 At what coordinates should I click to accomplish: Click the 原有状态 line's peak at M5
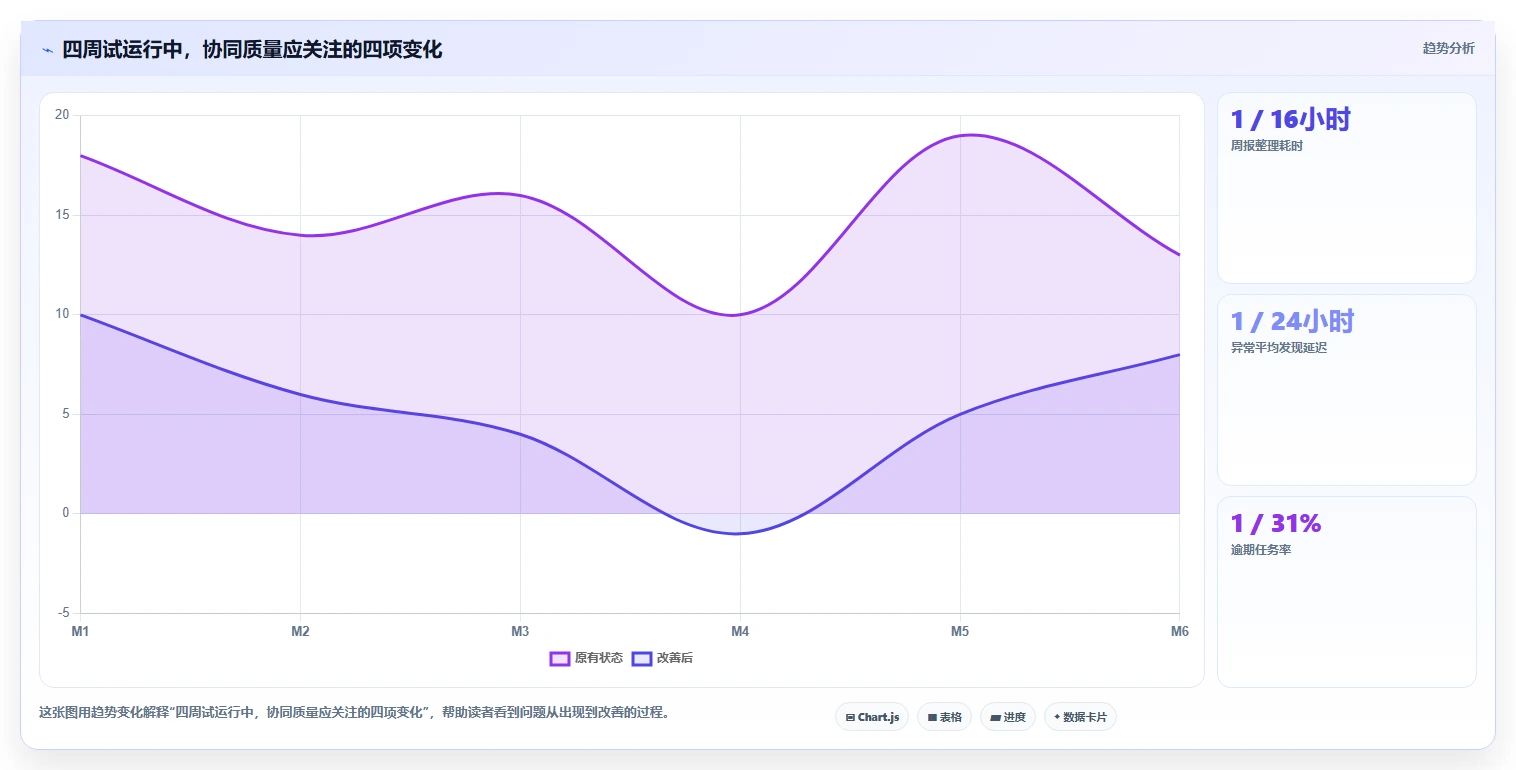tap(960, 136)
